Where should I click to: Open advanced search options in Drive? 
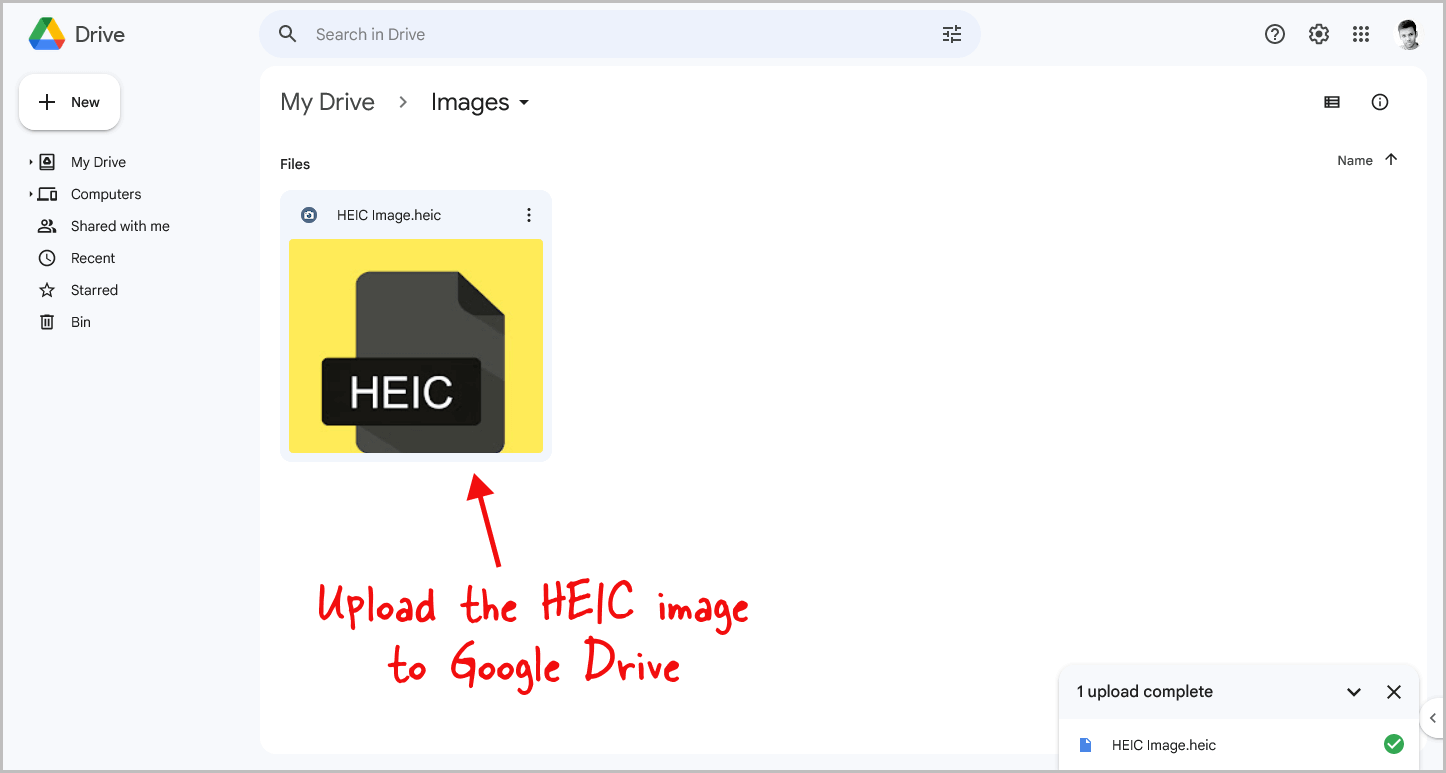click(951, 33)
